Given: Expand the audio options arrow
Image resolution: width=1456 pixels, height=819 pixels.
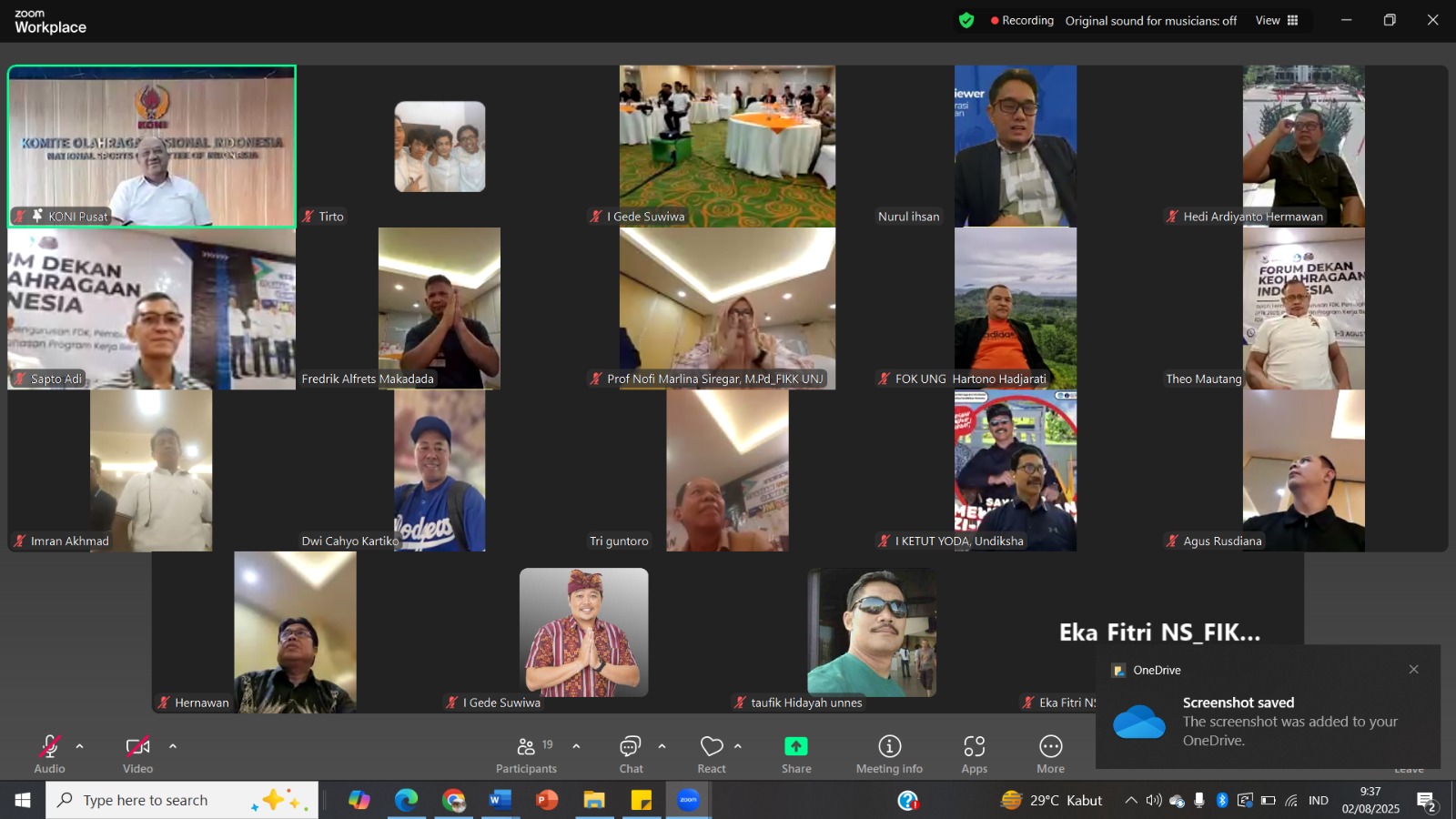Looking at the screenshot, I should click(80, 746).
